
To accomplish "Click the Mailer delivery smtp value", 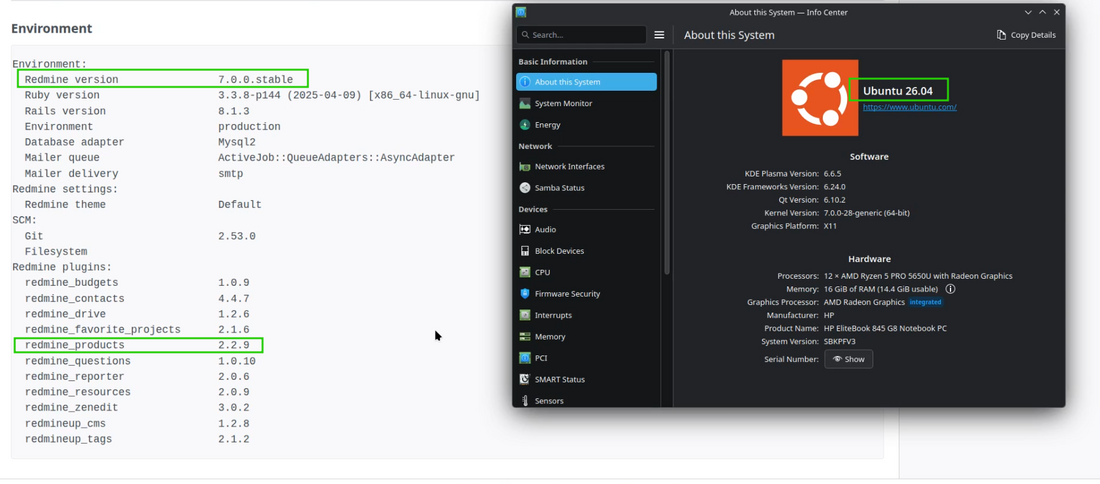I will click(x=230, y=173).
